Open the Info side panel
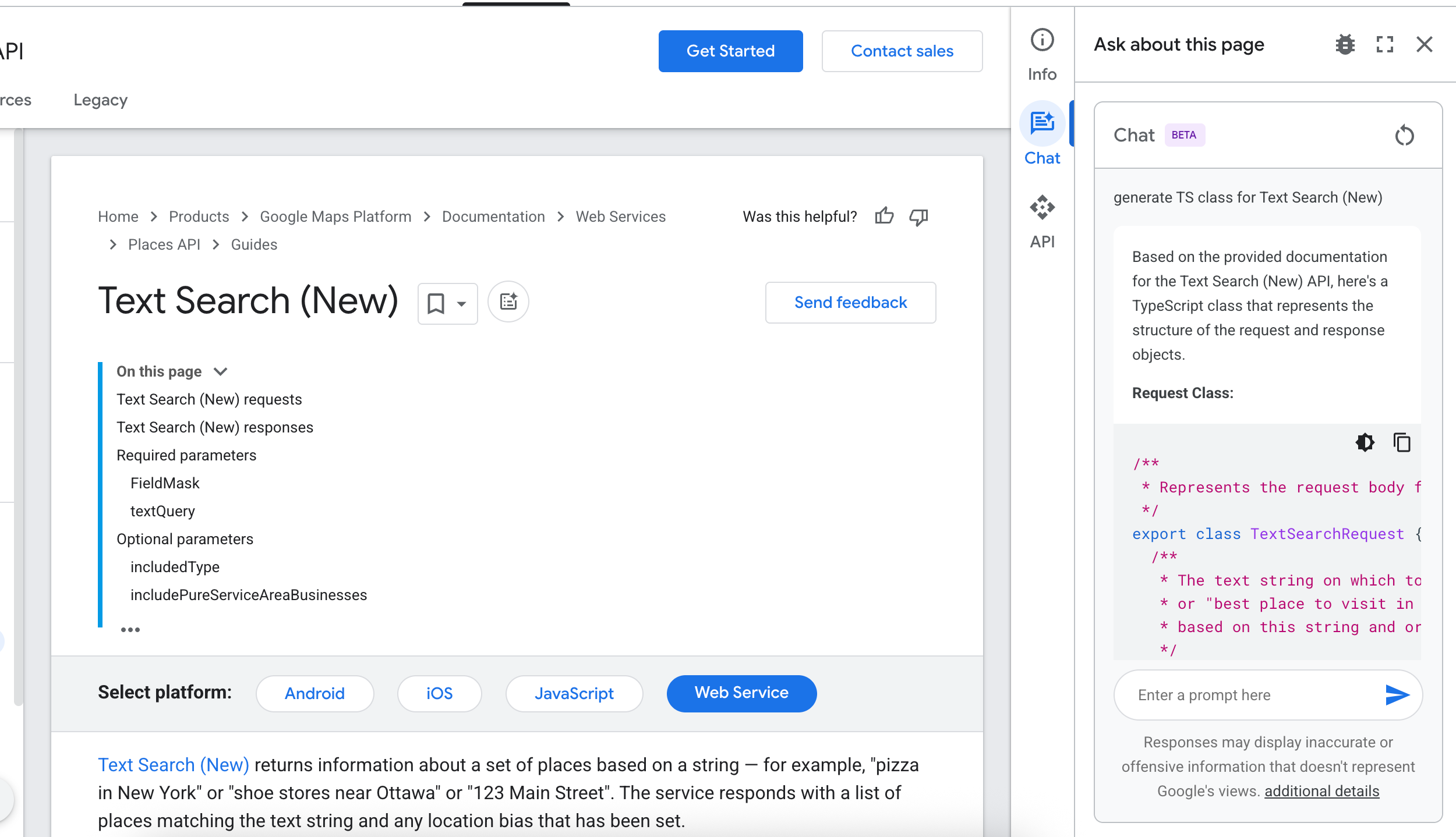This screenshot has width=1456, height=837. coord(1042,55)
